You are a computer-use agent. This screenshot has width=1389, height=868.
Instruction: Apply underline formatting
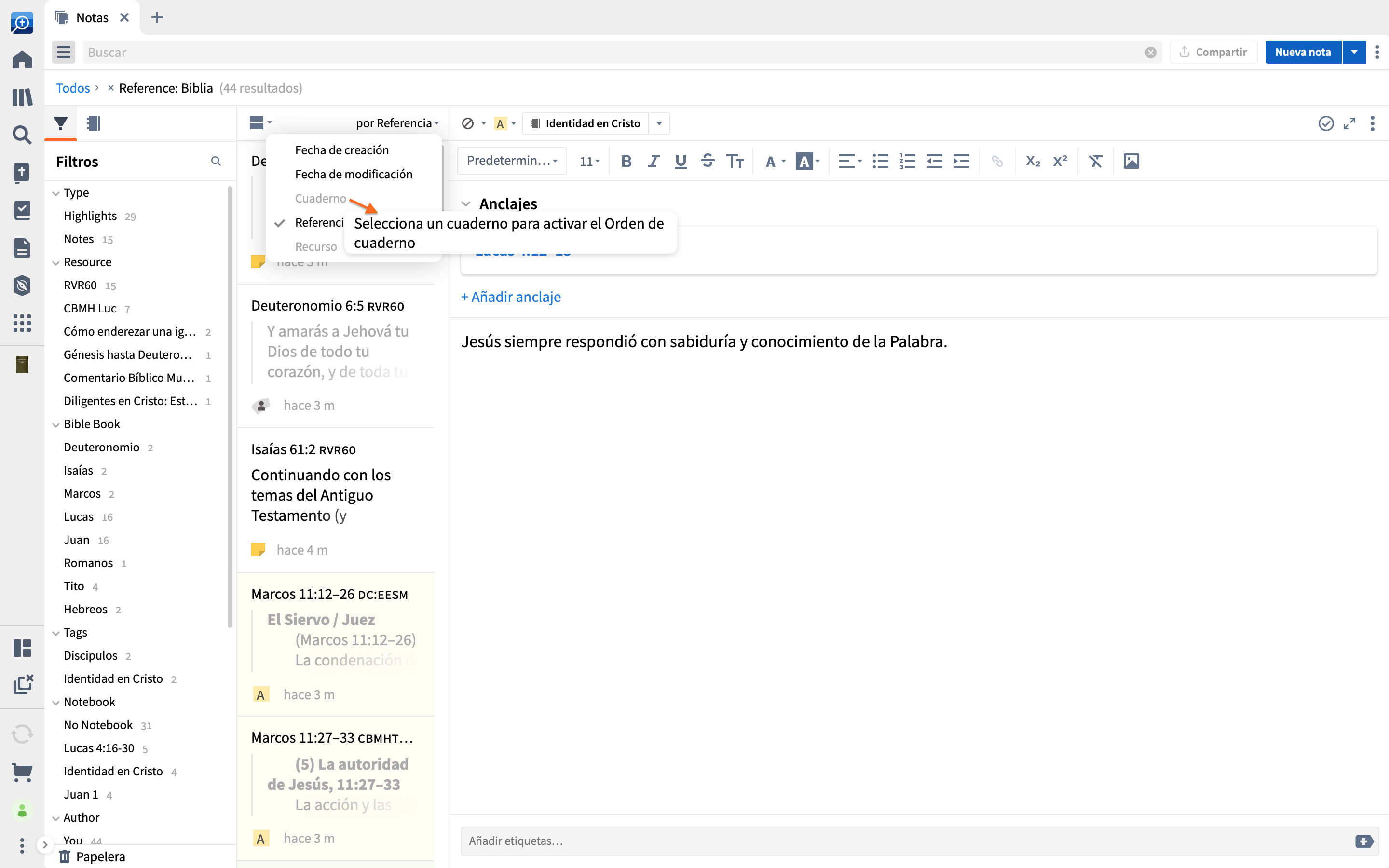[681, 162]
